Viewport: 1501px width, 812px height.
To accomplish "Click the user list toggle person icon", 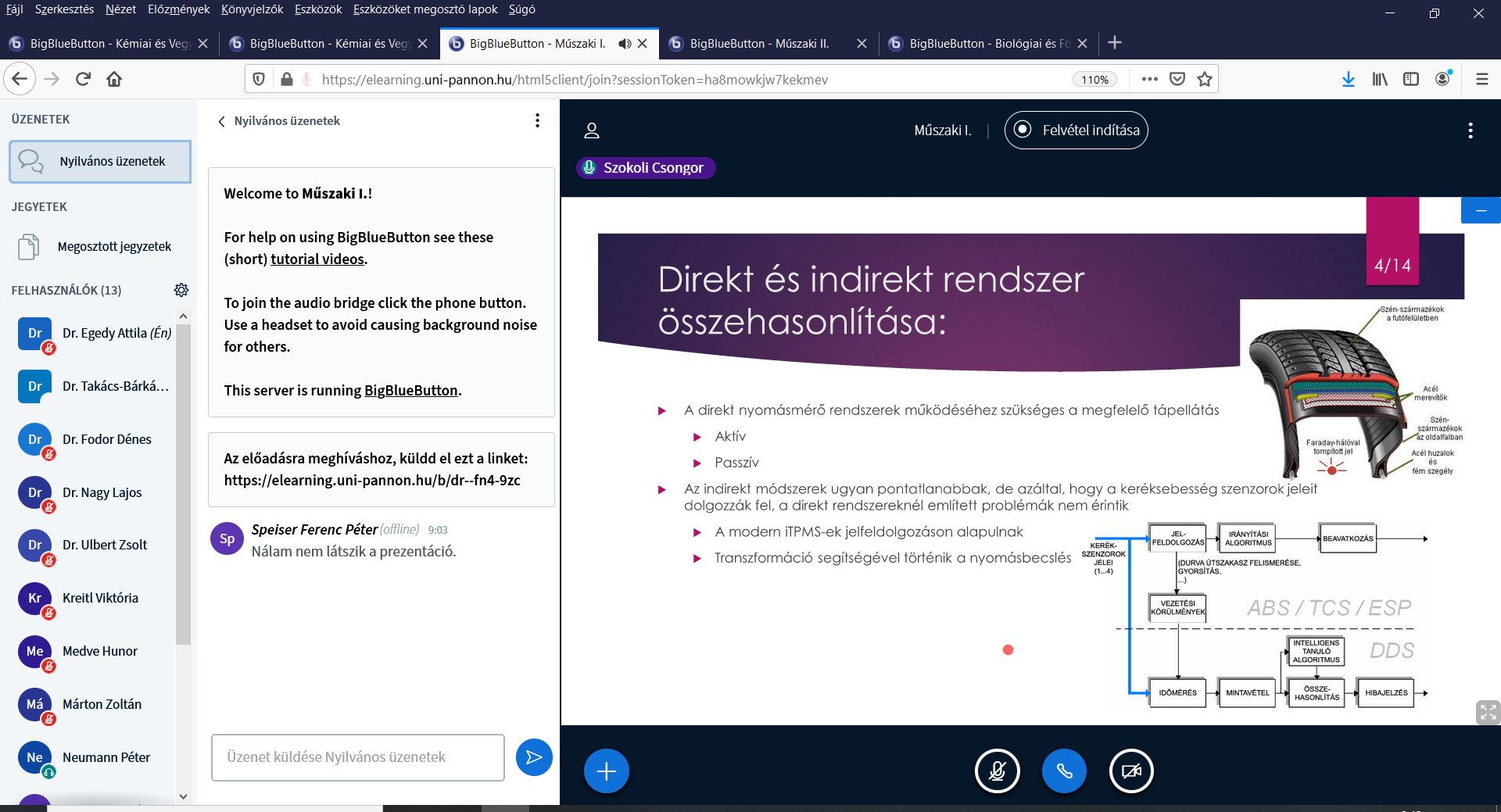I will click(x=592, y=131).
